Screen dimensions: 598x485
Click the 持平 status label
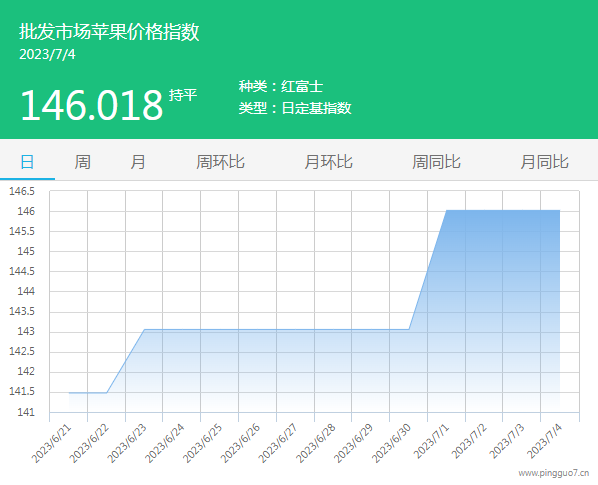point(183,95)
